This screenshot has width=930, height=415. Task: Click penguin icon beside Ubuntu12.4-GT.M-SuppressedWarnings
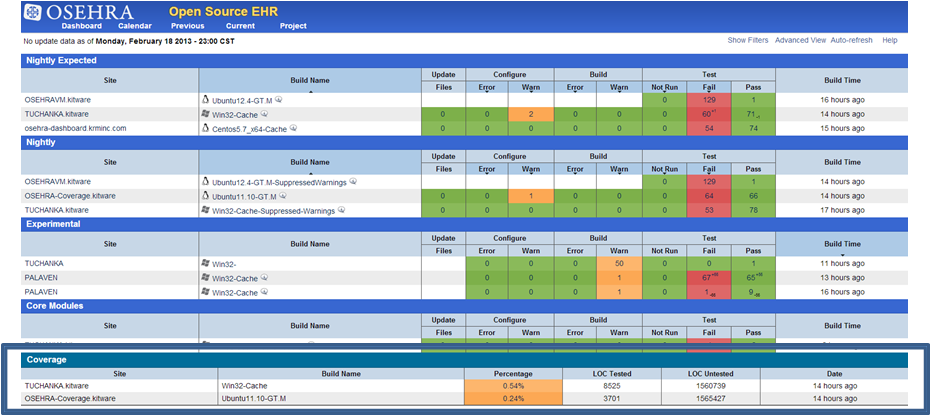point(206,182)
